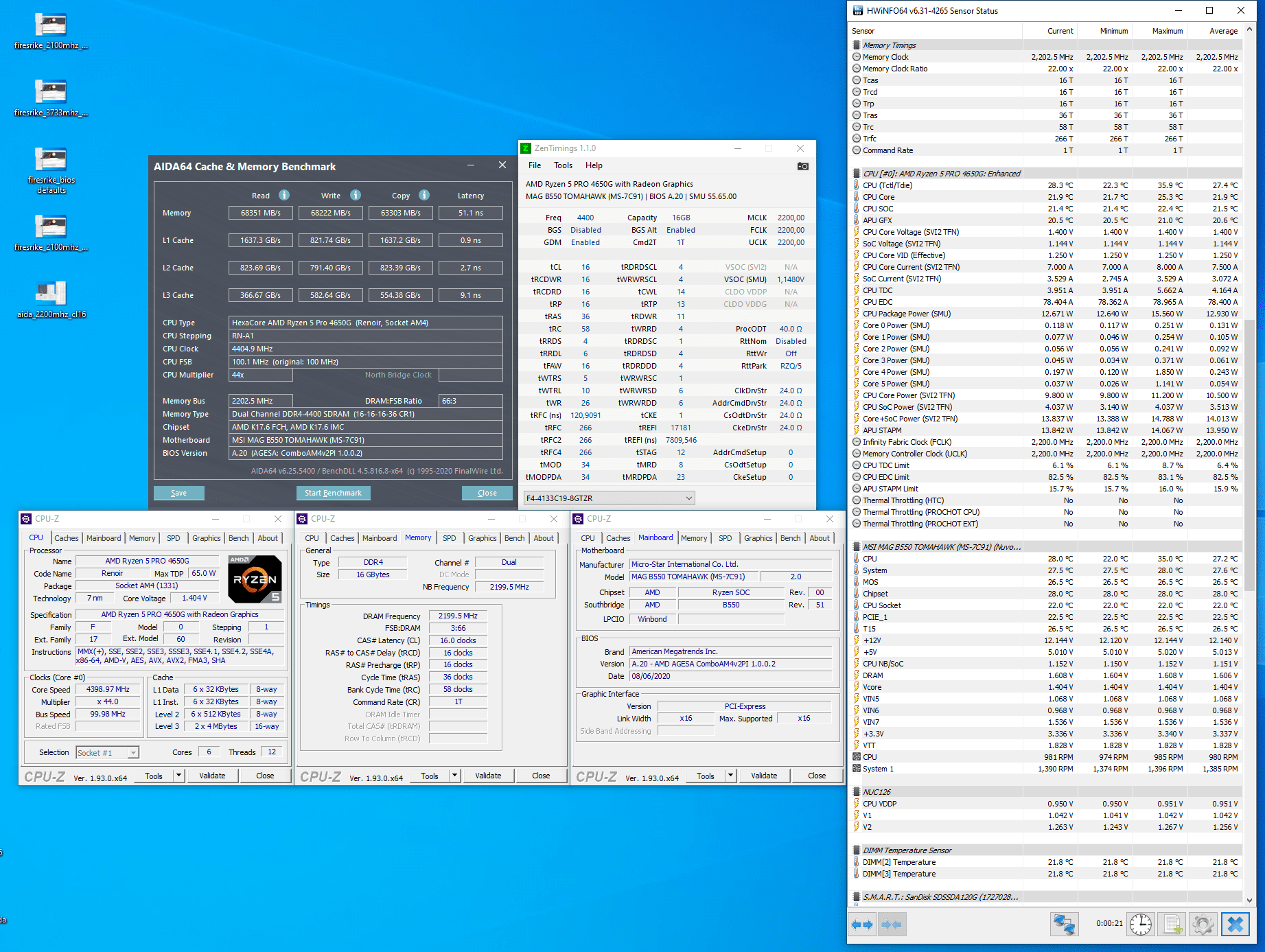Click the Maximum column header in HWiNFO
This screenshot has height=952, width=1265.
1159,31
